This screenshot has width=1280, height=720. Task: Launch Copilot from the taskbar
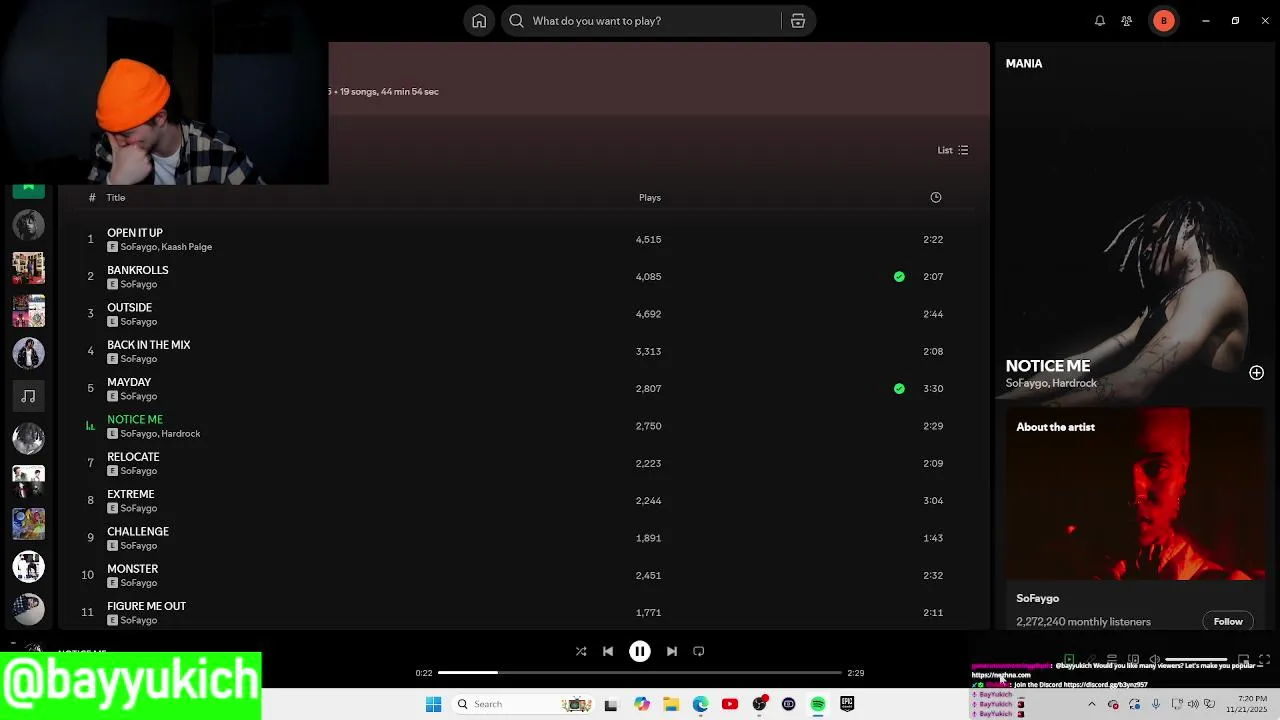[x=642, y=704]
